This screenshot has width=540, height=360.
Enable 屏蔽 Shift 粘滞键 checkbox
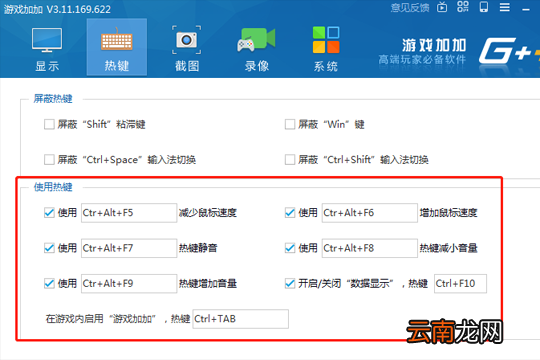click(49, 124)
